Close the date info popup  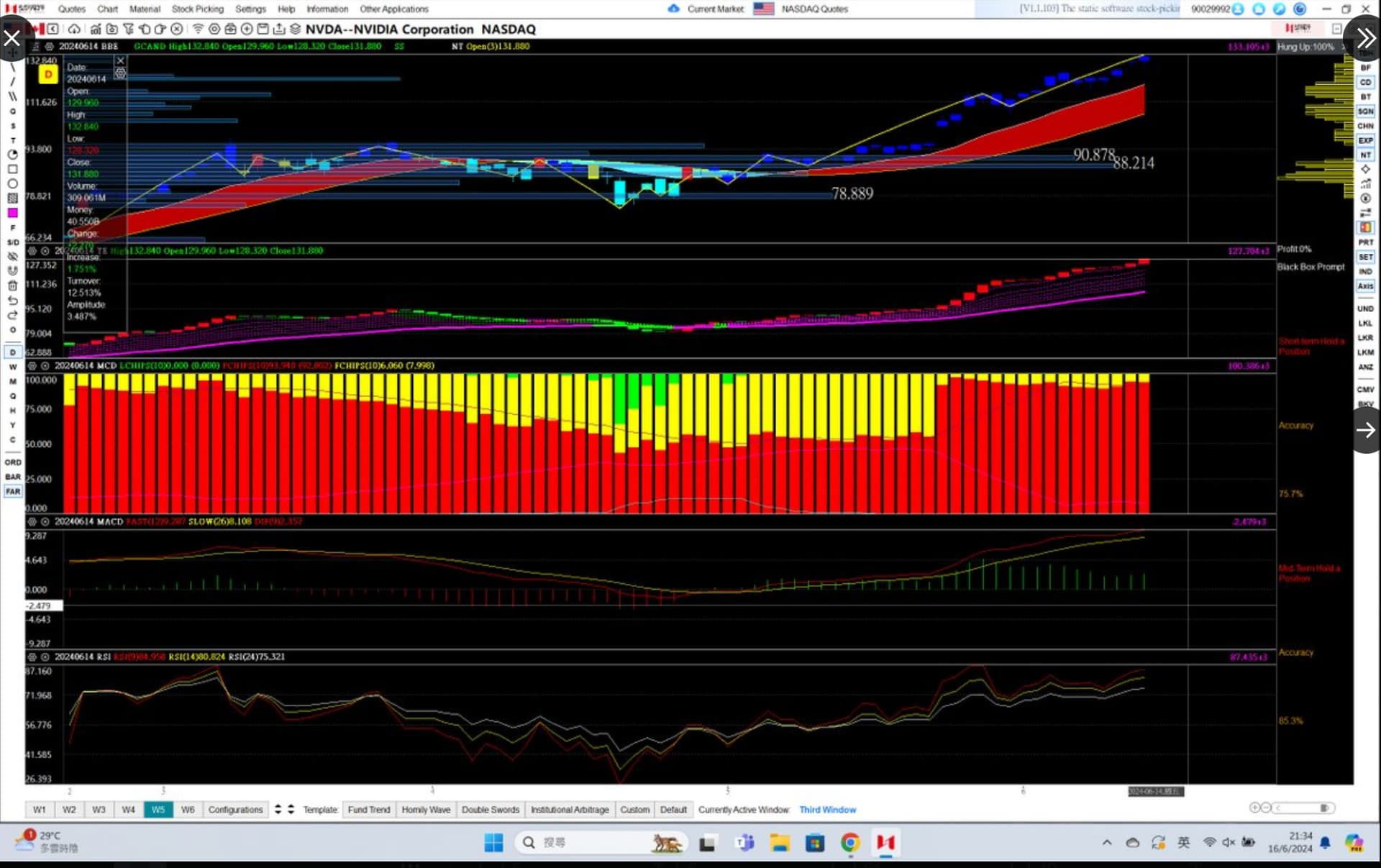click(120, 60)
